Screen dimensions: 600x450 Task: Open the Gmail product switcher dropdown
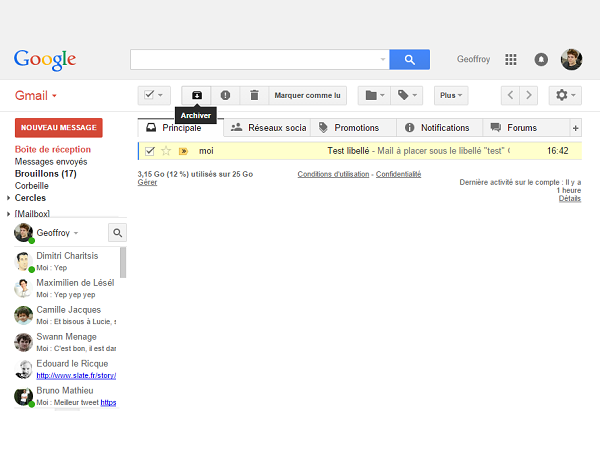(x=36, y=96)
